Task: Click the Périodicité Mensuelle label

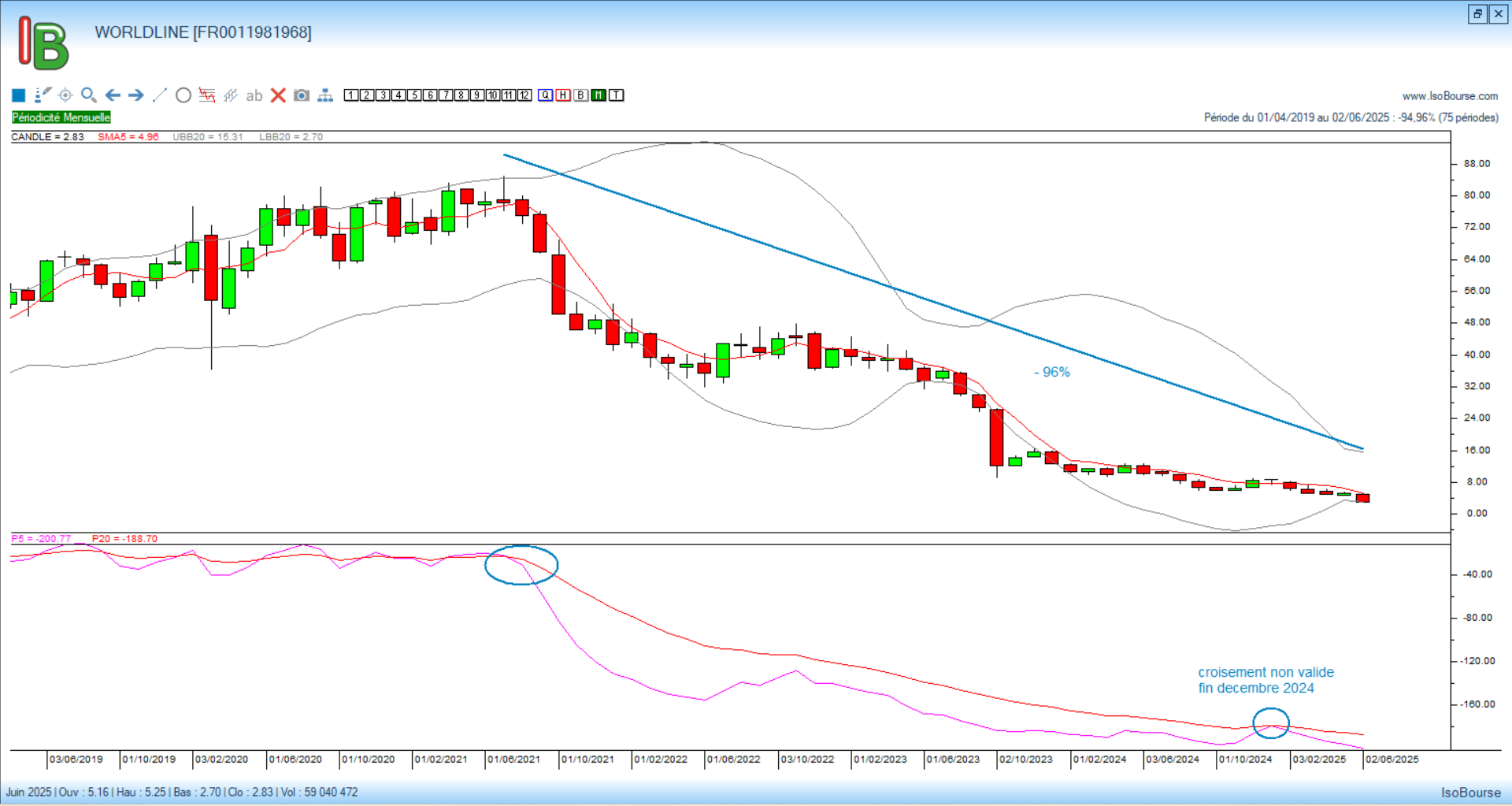Action: (61, 117)
